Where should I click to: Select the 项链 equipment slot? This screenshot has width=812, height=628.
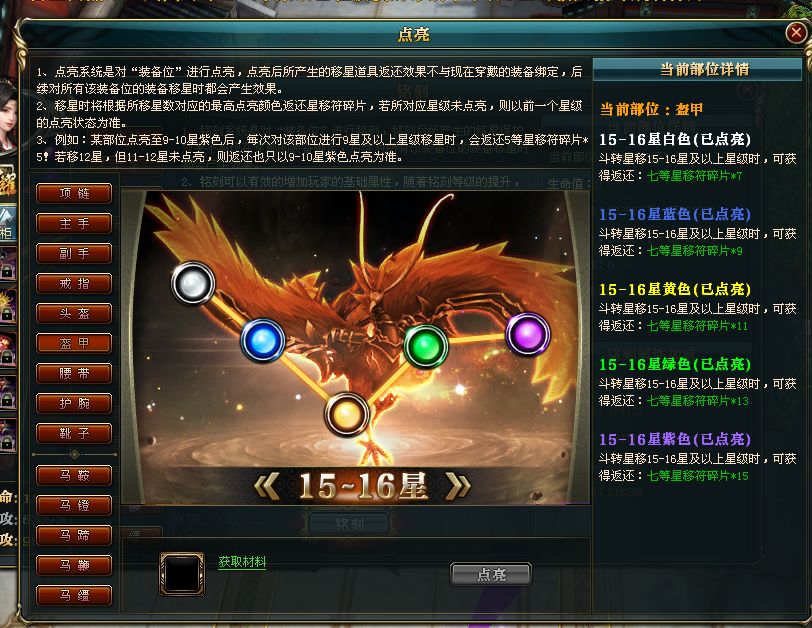tap(74, 194)
